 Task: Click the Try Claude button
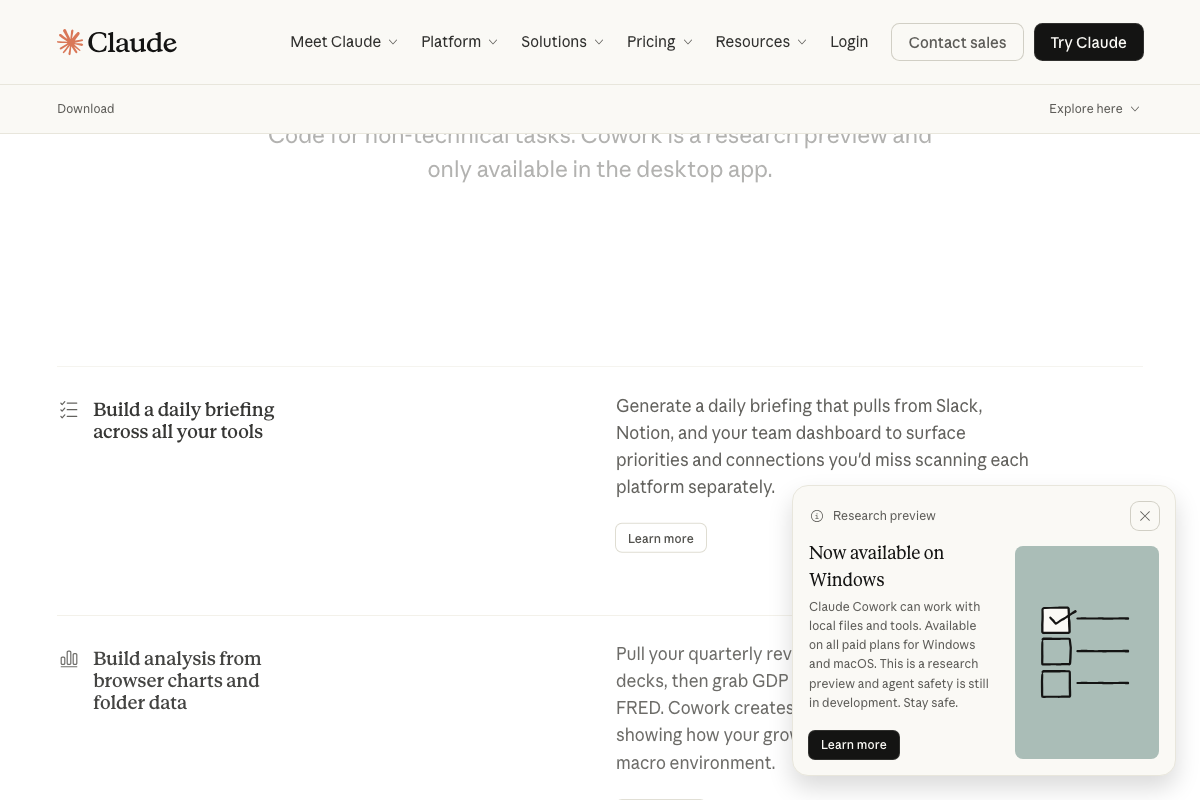click(x=1088, y=42)
